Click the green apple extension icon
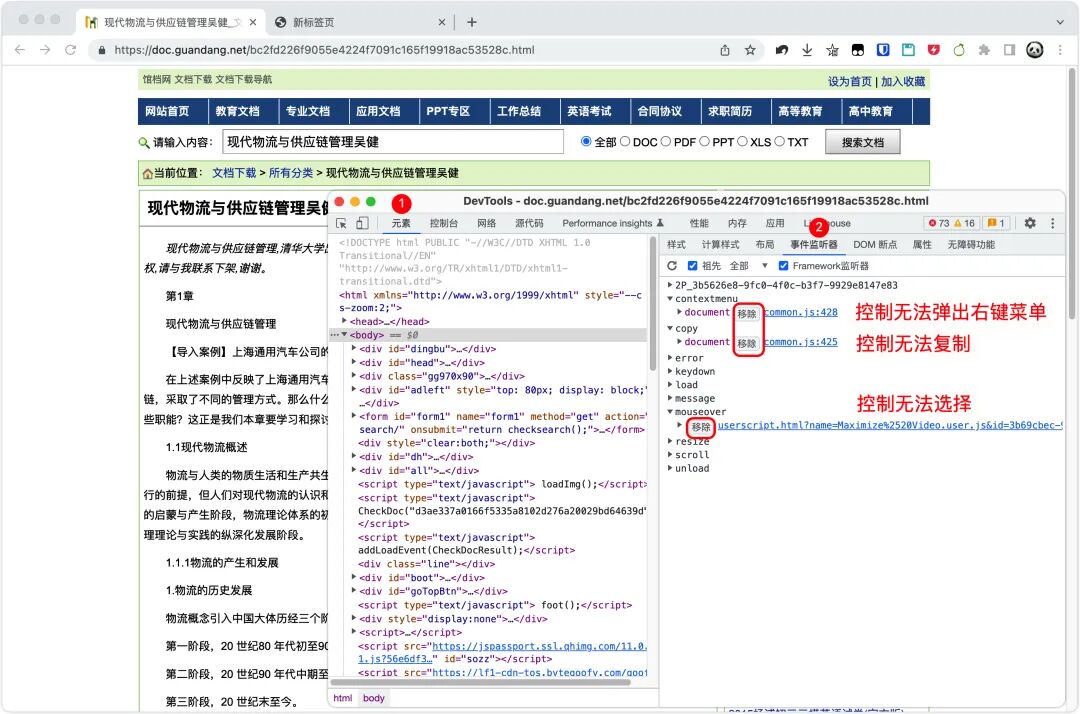Image resolution: width=1080 pixels, height=714 pixels. (959, 50)
